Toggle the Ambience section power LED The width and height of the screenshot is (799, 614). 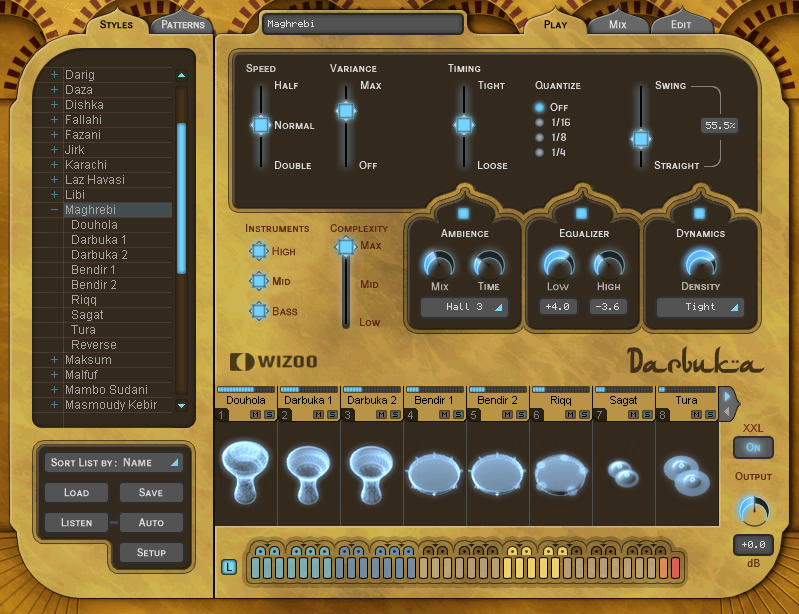tap(464, 213)
